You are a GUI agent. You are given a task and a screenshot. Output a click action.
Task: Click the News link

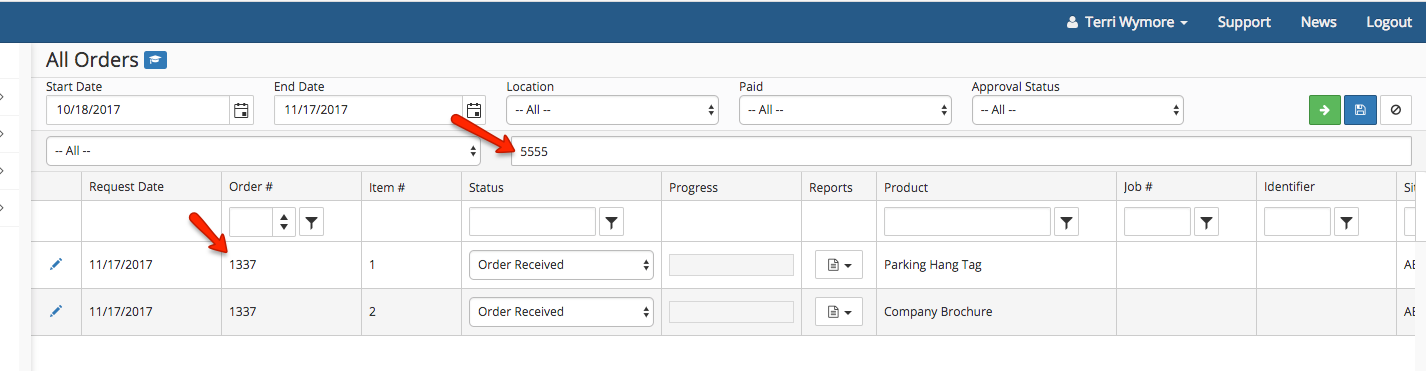pyautogui.click(x=1319, y=22)
